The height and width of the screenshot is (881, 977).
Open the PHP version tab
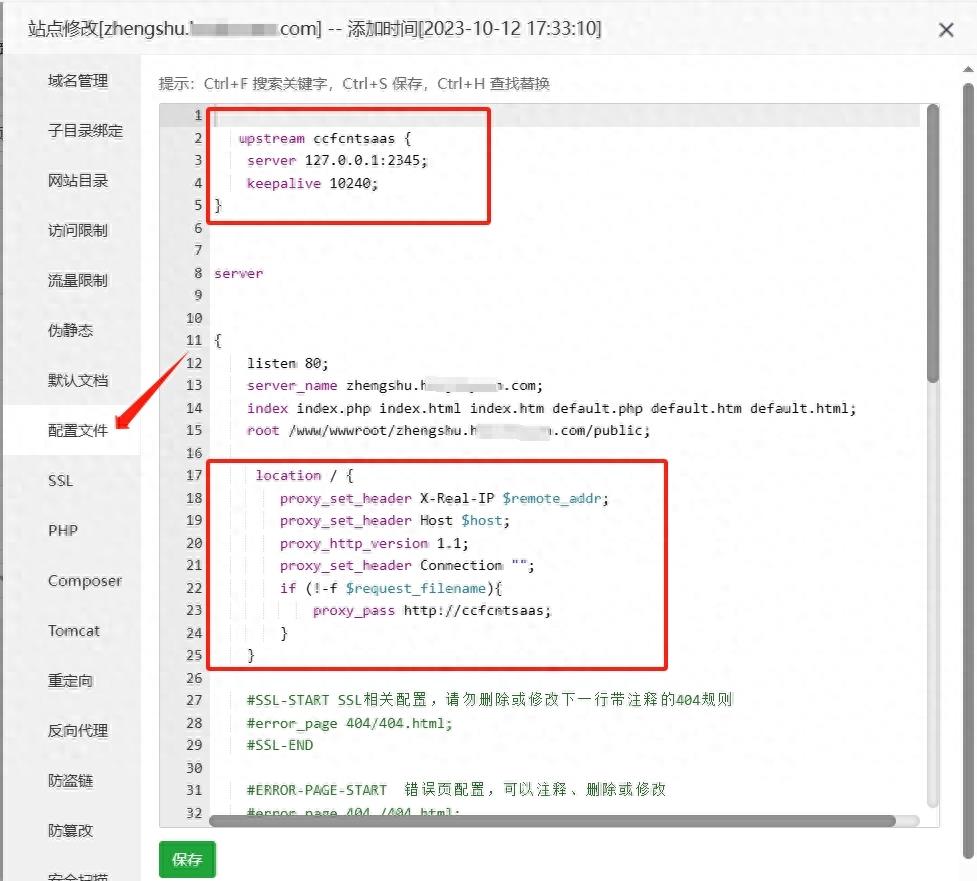point(62,531)
